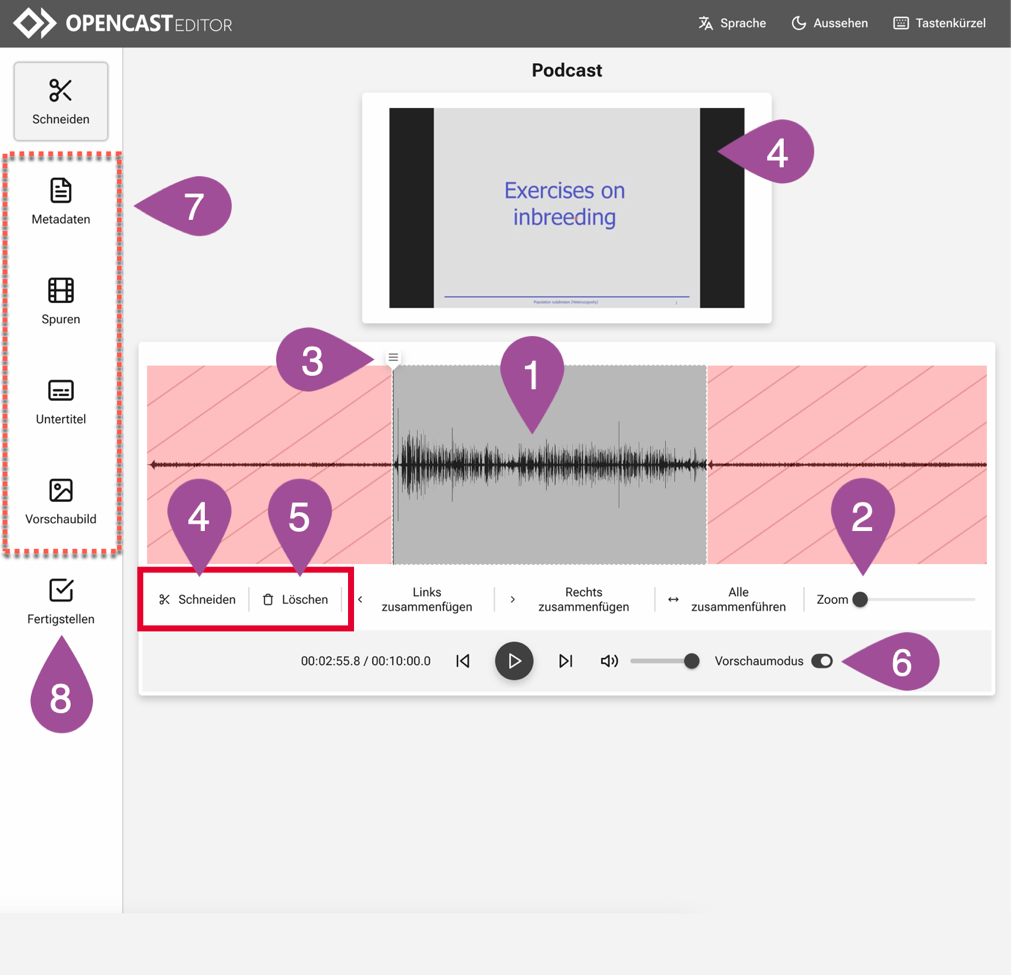Click the OPENCAST Editor logo
Screen dimensions: 1012x976
122,23
